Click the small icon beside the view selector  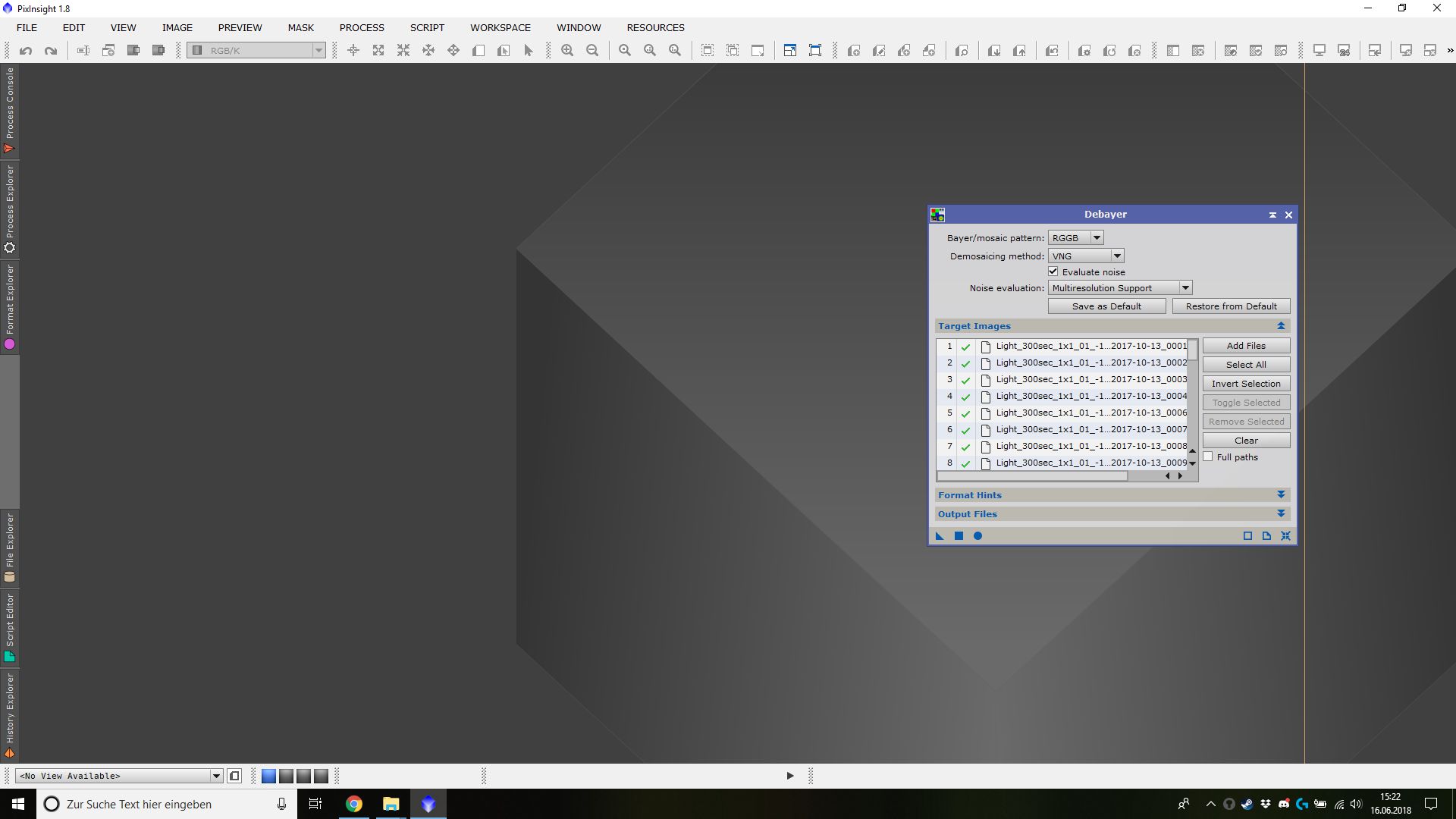click(234, 776)
